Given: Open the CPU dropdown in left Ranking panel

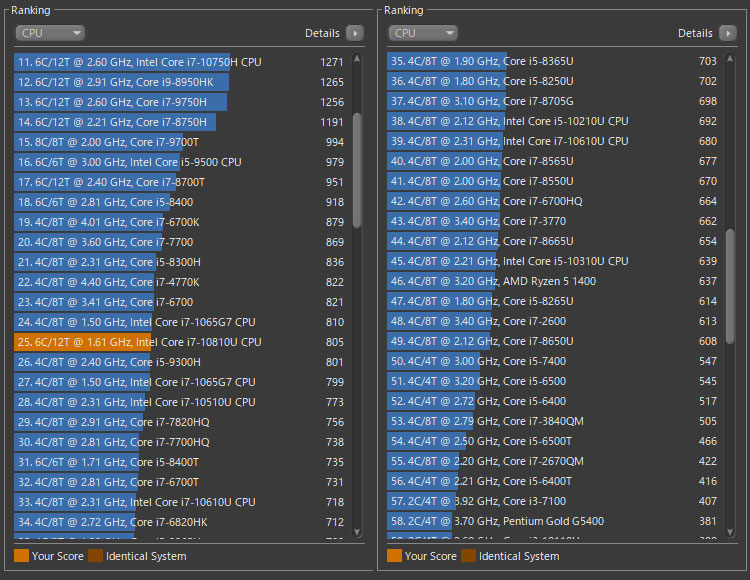Looking at the screenshot, I should 50,33.
